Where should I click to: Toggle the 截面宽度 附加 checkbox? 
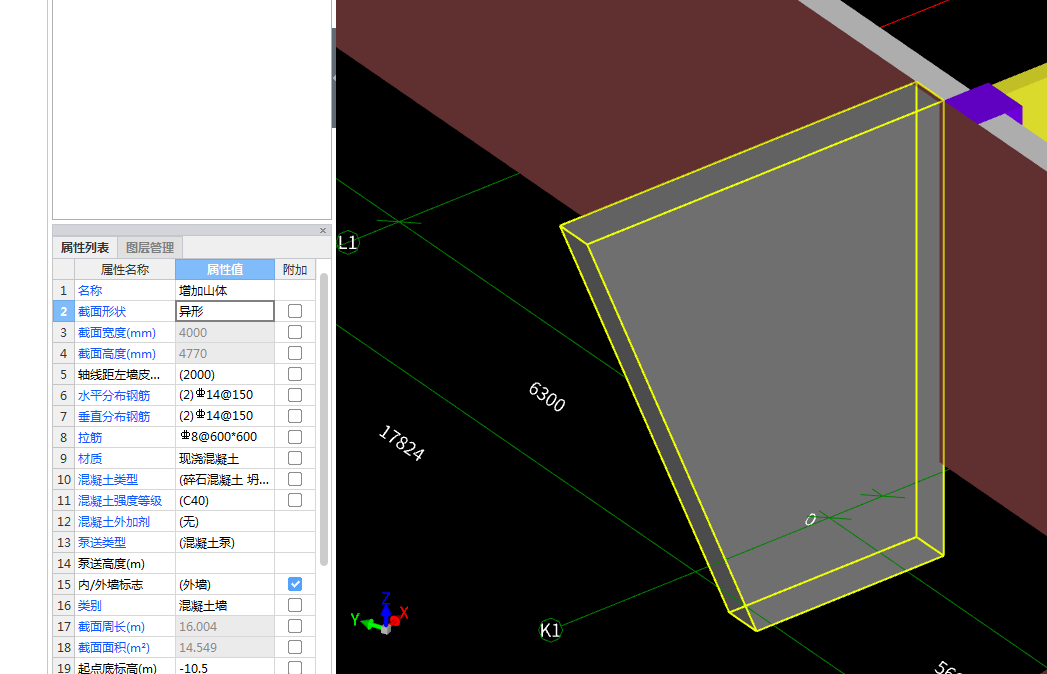(294, 332)
